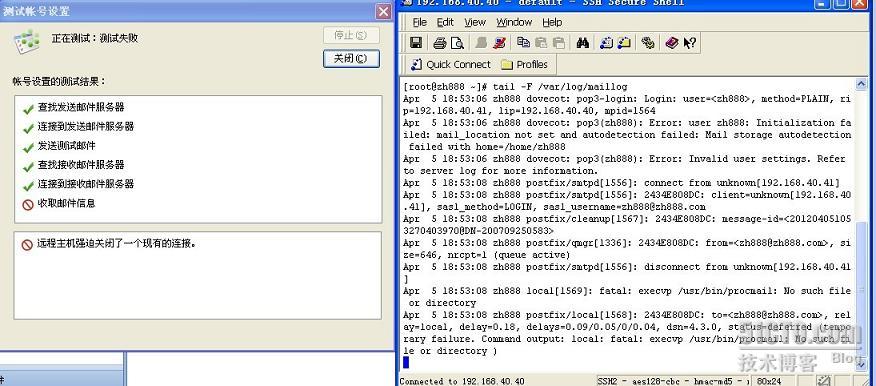Screen dimensions: 876x386
Task: Open Find with the binoculars icon
Action: [x=583, y=42]
